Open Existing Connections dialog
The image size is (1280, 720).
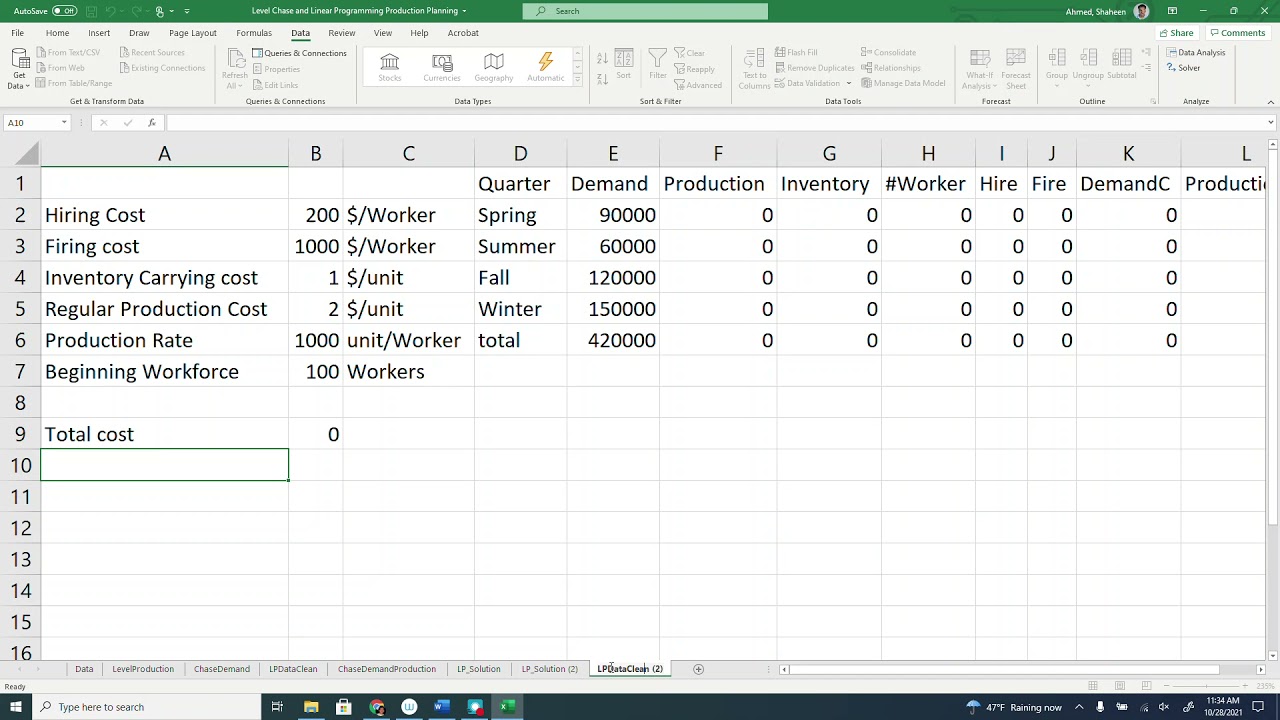point(162,68)
